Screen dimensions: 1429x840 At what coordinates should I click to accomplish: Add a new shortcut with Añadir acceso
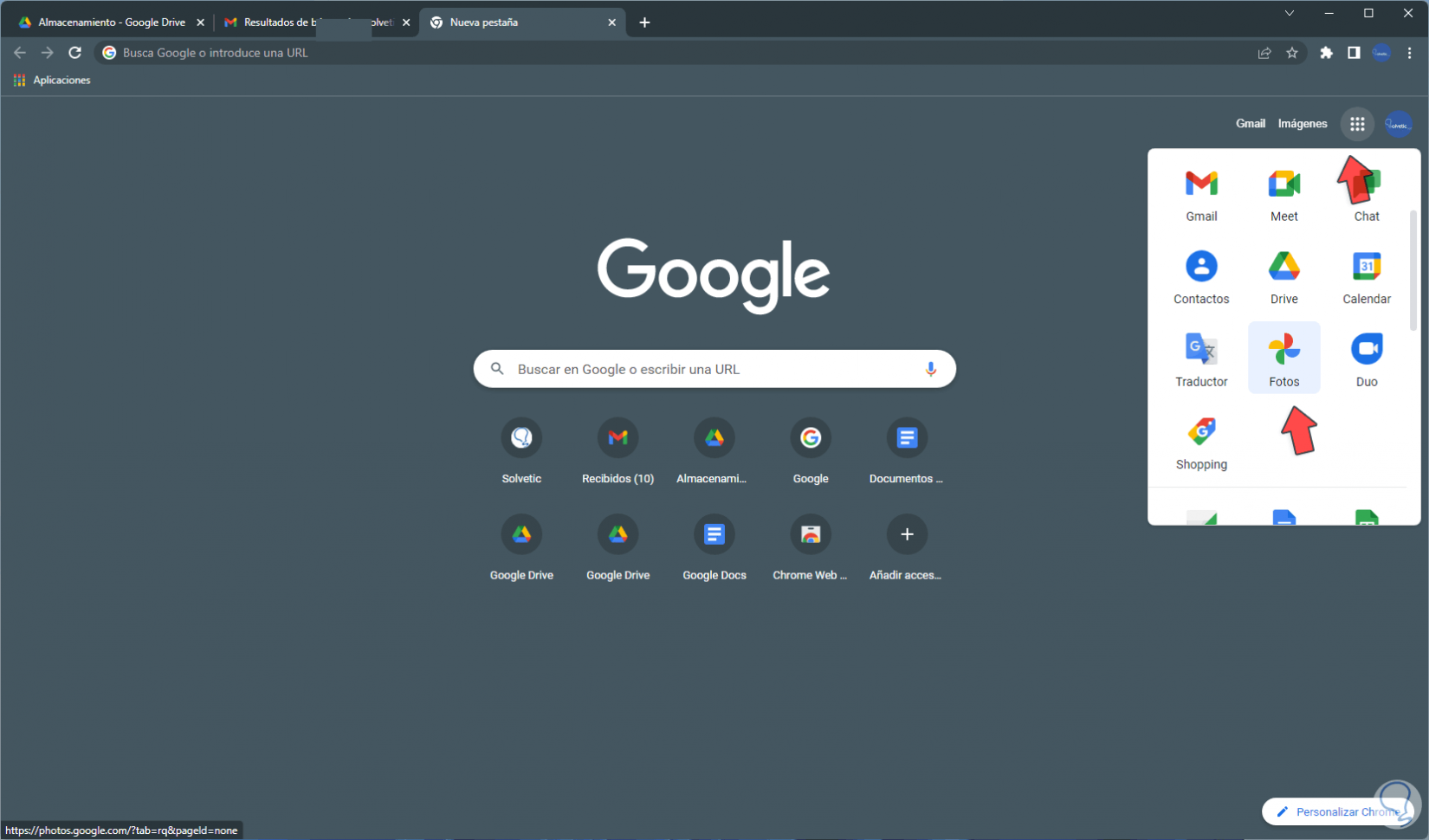(907, 548)
